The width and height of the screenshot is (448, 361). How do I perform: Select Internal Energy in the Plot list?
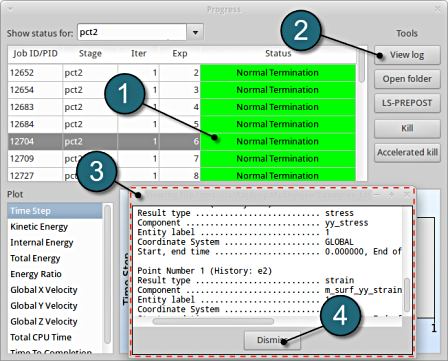pyautogui.click(x=55, y=242)
